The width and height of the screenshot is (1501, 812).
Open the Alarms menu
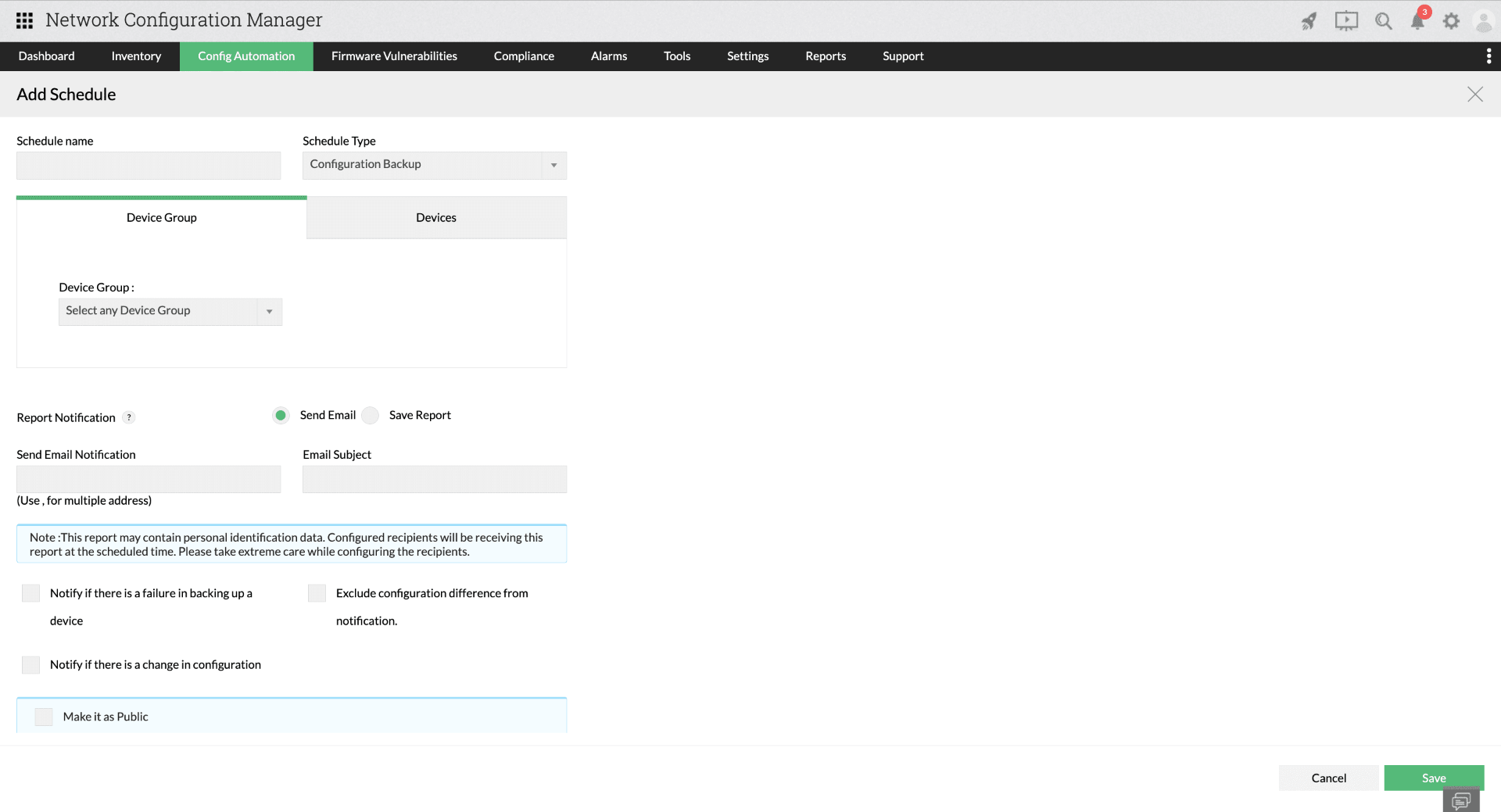tap(609, 56)
